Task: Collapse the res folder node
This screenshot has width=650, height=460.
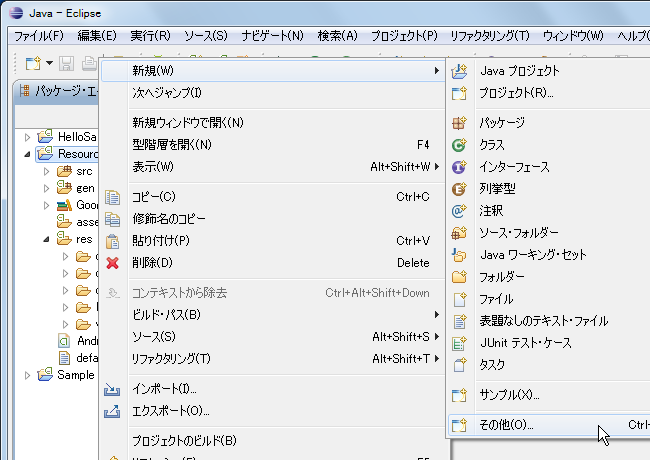Action: [46, 239]
